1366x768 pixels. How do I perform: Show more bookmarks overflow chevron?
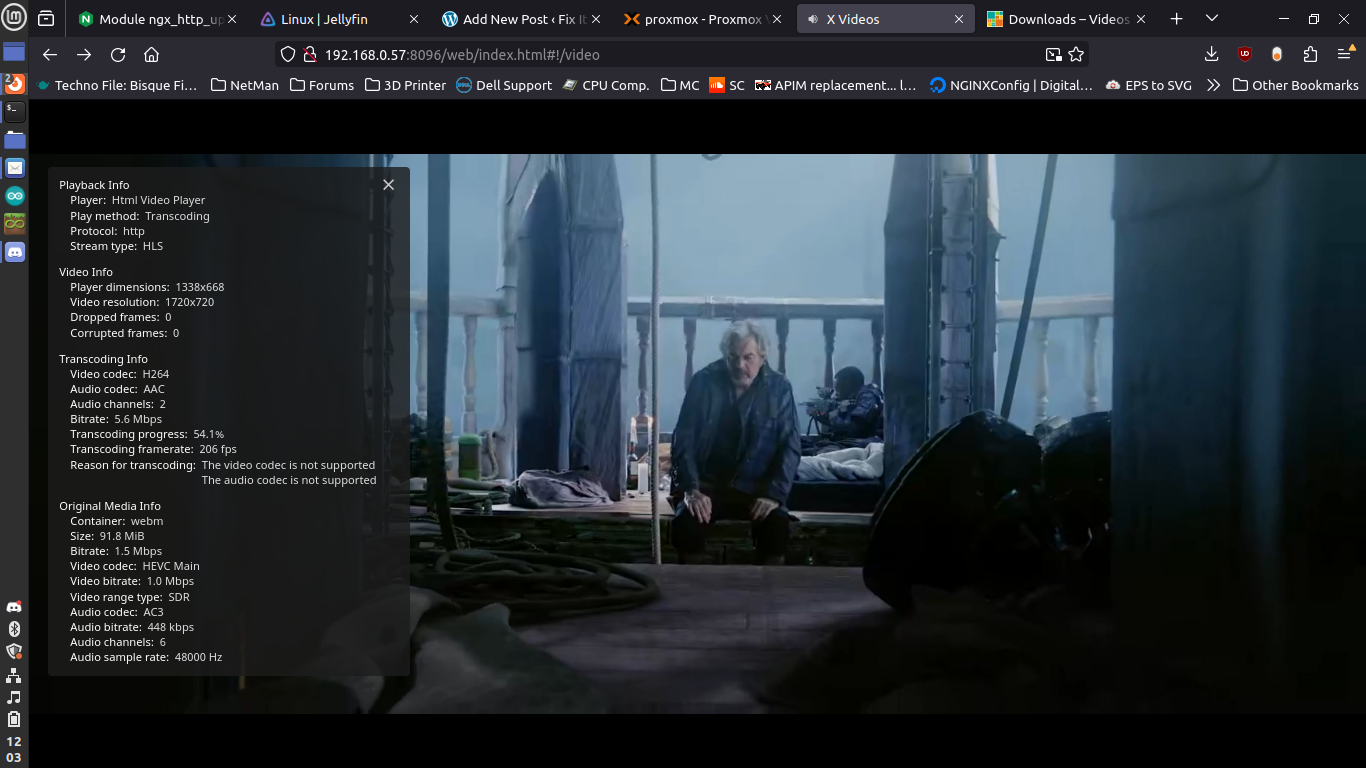1213,85
